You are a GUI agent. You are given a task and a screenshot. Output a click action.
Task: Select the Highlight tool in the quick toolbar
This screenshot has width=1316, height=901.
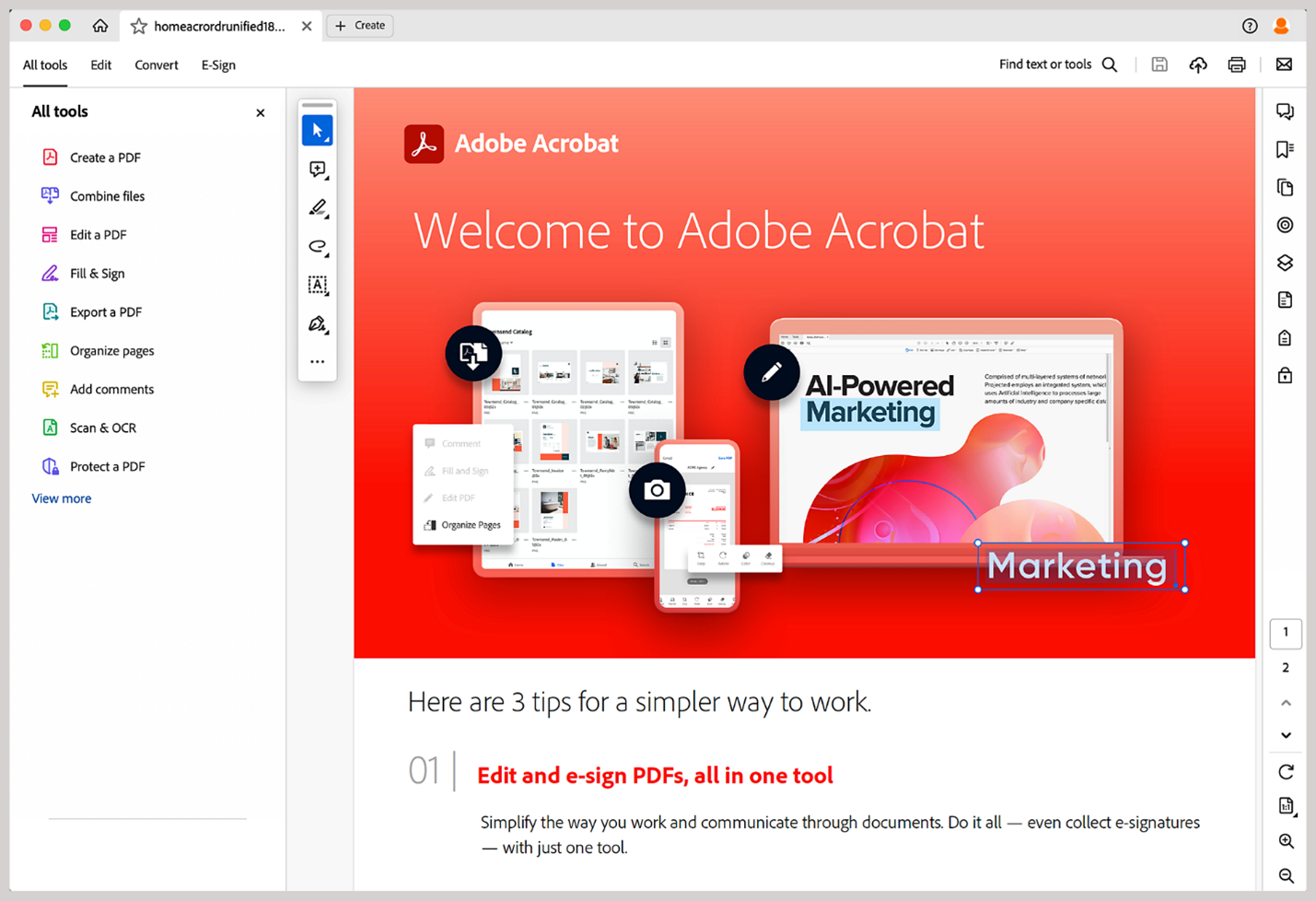pyautogui.click(x=318, y=207)
